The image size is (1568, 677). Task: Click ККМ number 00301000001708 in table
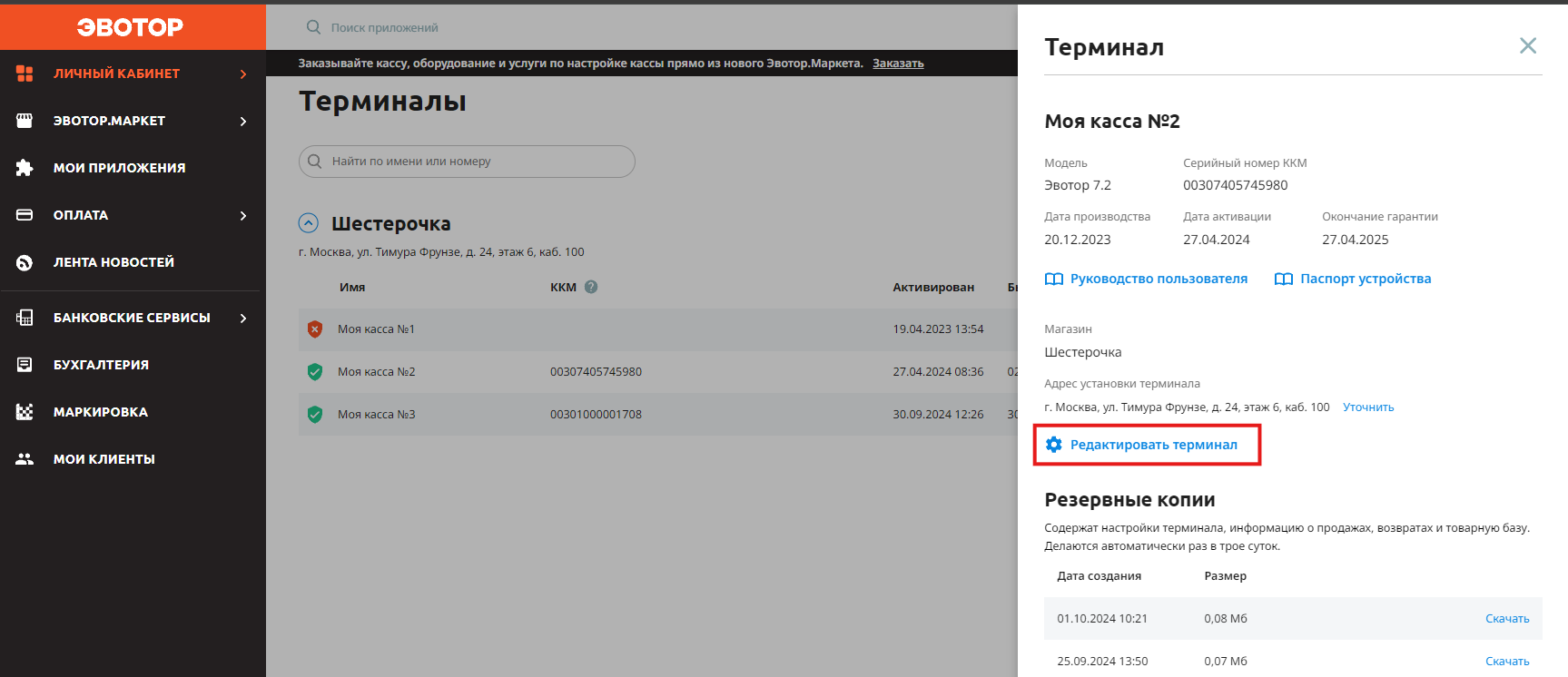(596, 415)
